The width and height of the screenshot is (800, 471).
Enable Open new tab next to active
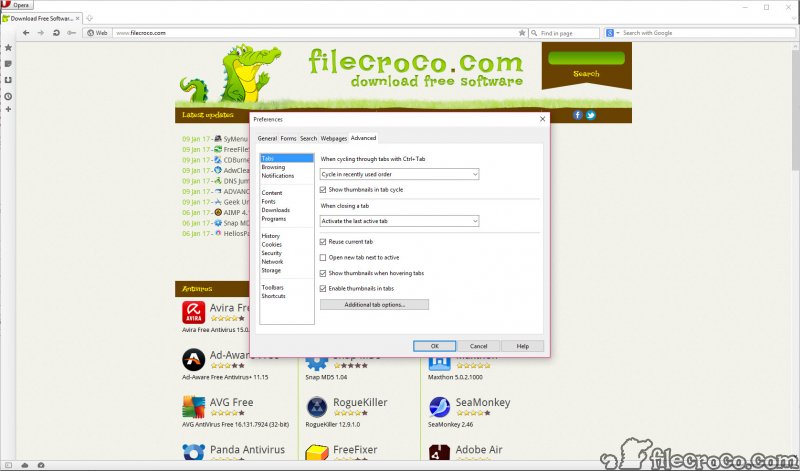point(323,258)
